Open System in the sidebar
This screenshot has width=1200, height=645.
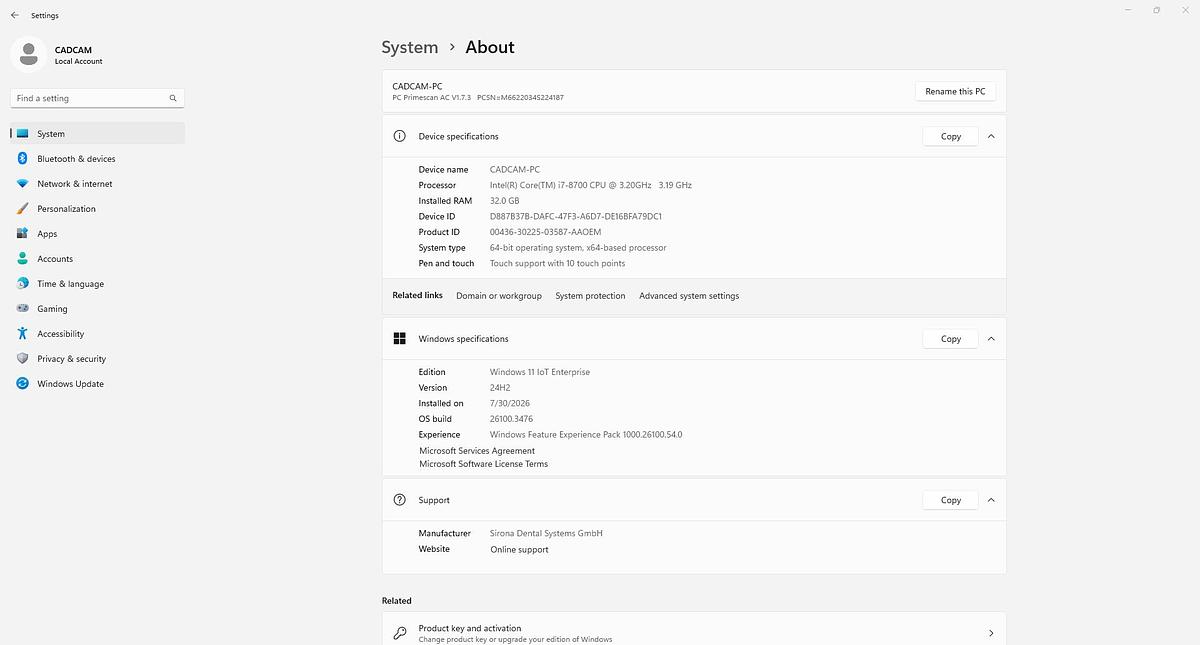click(98, 134)
